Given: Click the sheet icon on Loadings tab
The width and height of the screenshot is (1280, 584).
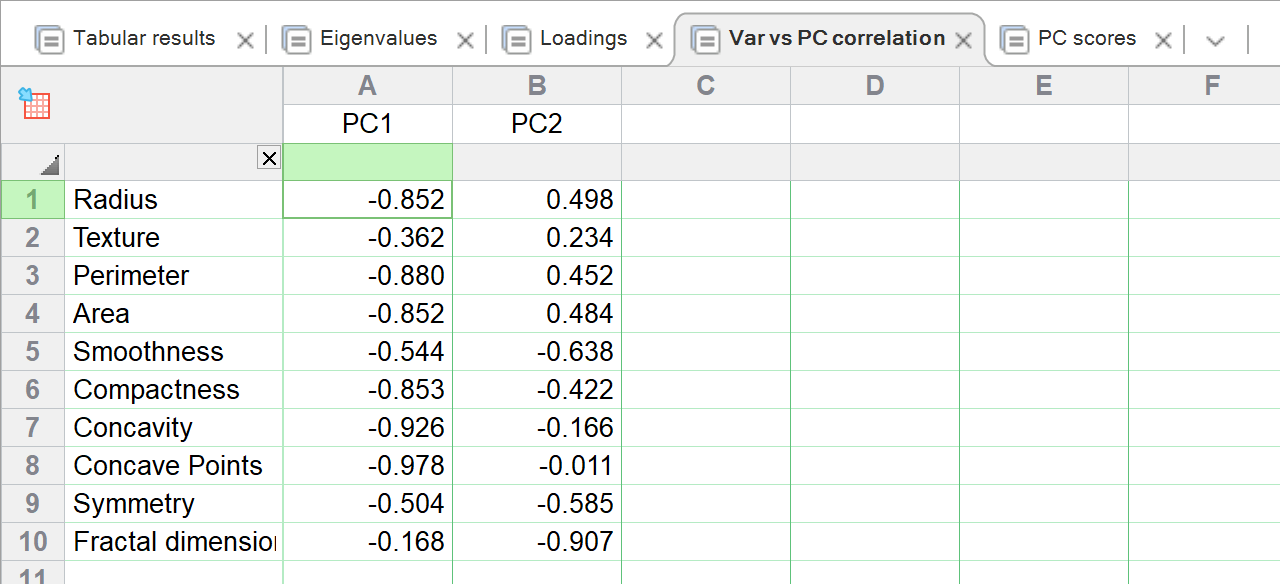Looking at the screenshot, I should pos(516,39).
